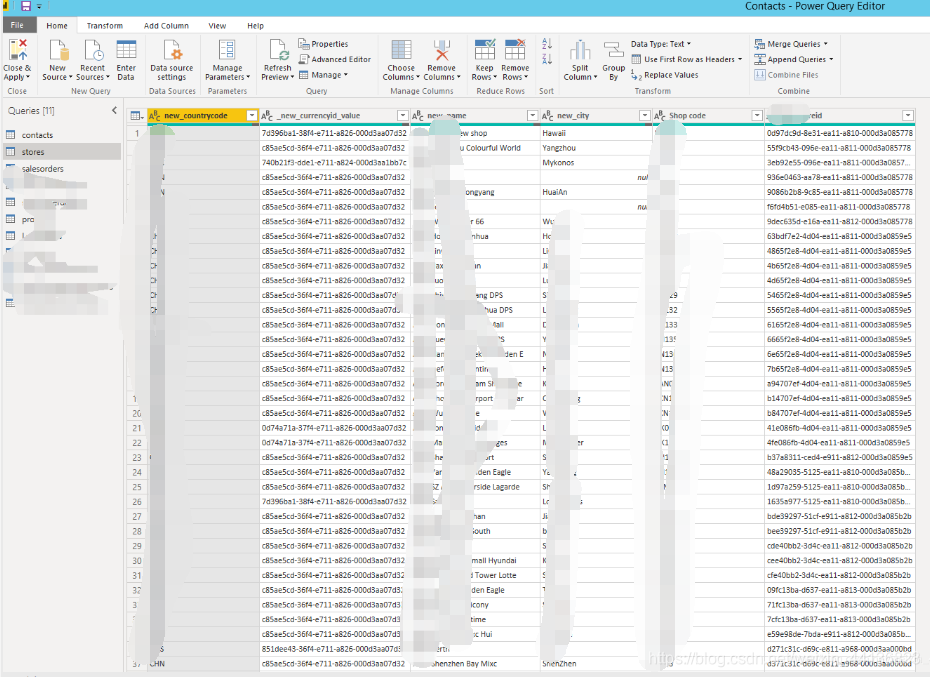
Task: Select the salesorders query
Action: click(x=62, y=169)
